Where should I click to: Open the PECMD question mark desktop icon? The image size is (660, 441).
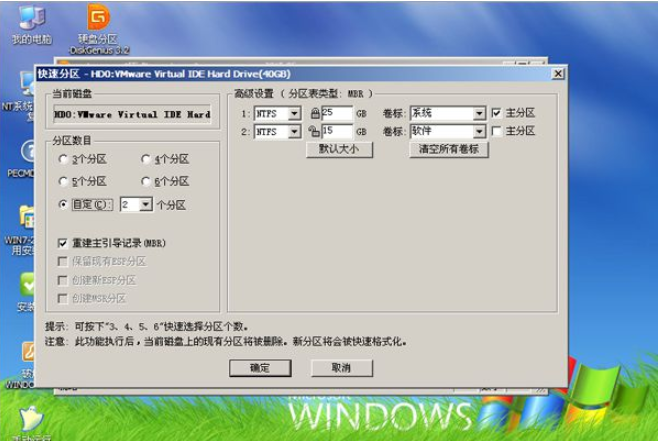tap(29, 152)
